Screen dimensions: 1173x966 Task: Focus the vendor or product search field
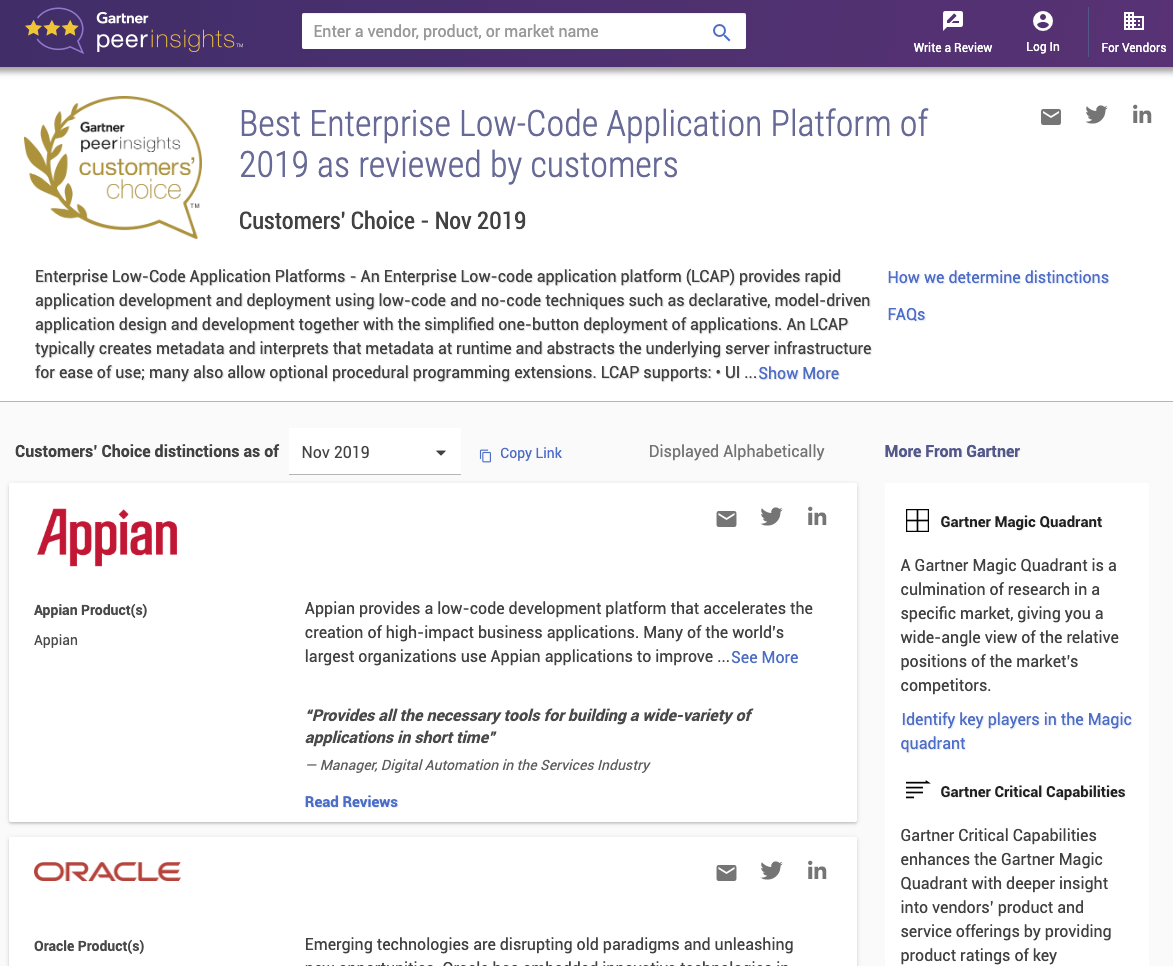(x=524, y=31)
